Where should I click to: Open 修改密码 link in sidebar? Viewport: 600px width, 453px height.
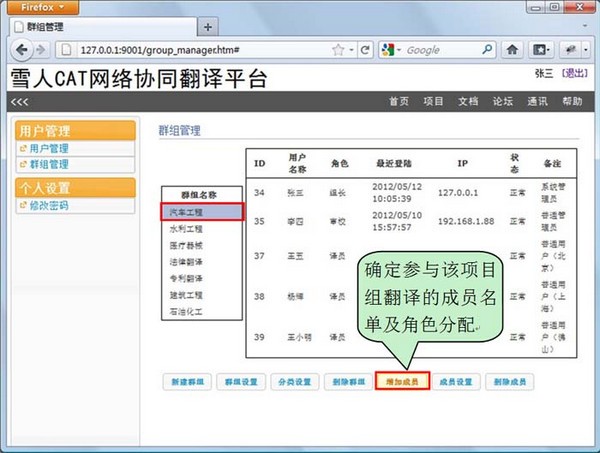[x=49, y=205]
